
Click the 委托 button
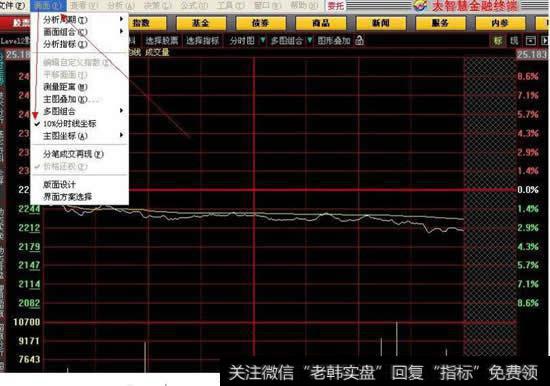[x=336, y=6]
